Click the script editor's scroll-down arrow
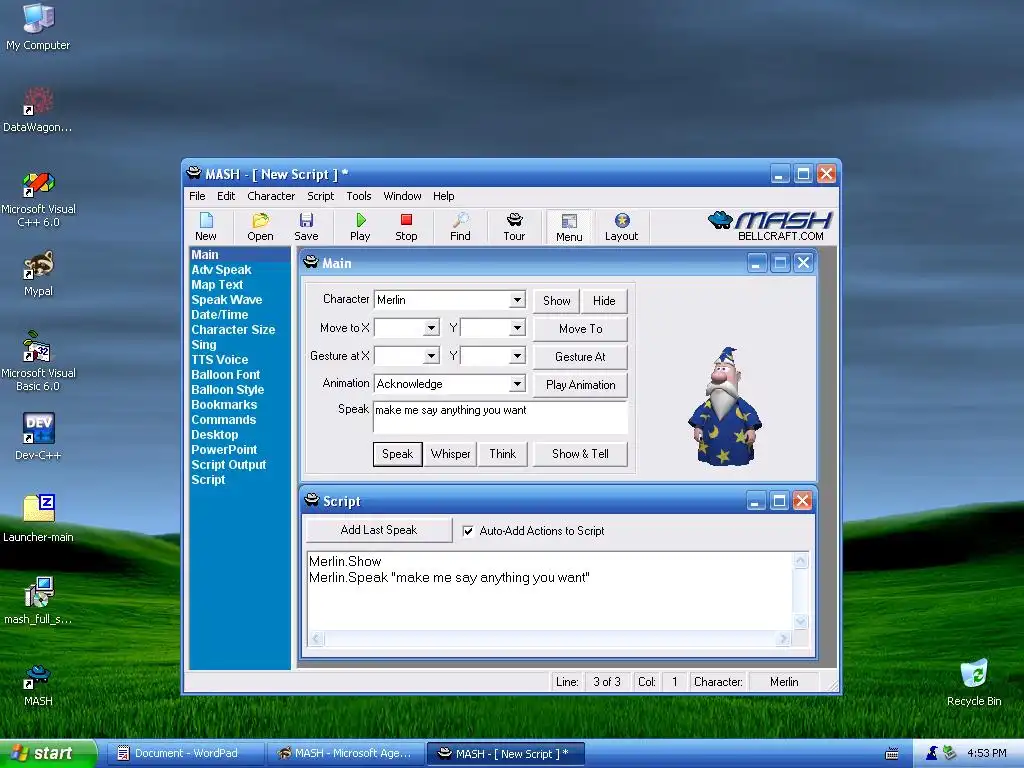Screen dimensions: 1024x768 [801, 621]
